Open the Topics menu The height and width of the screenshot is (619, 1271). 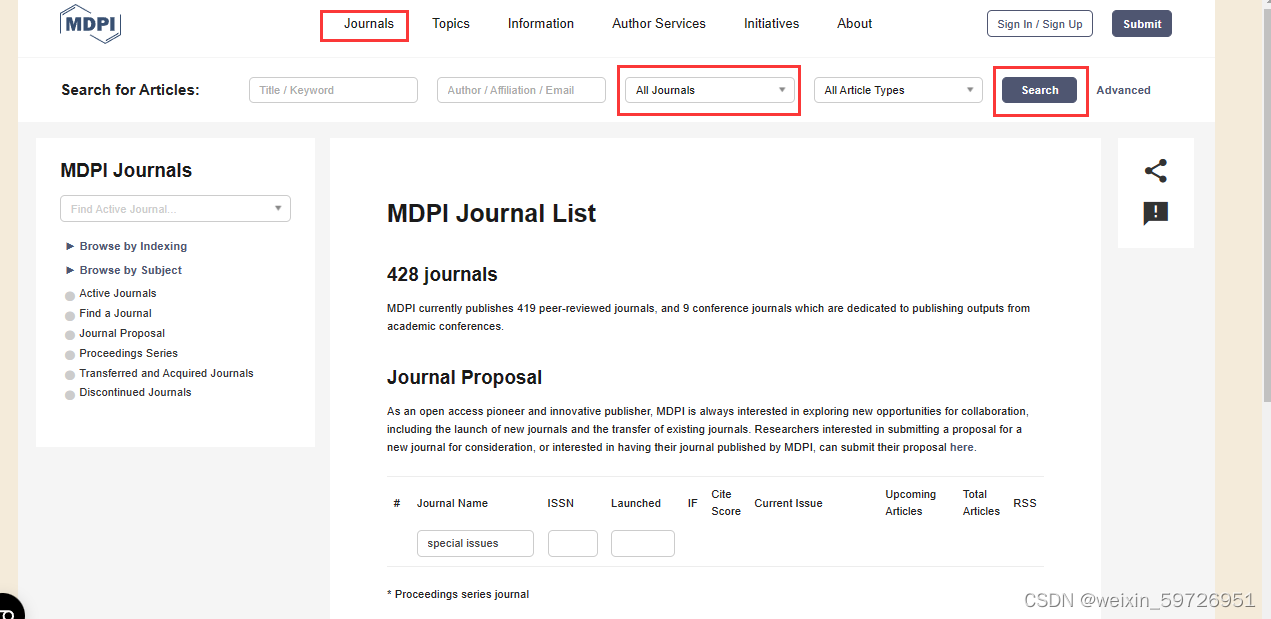point(451,23)
